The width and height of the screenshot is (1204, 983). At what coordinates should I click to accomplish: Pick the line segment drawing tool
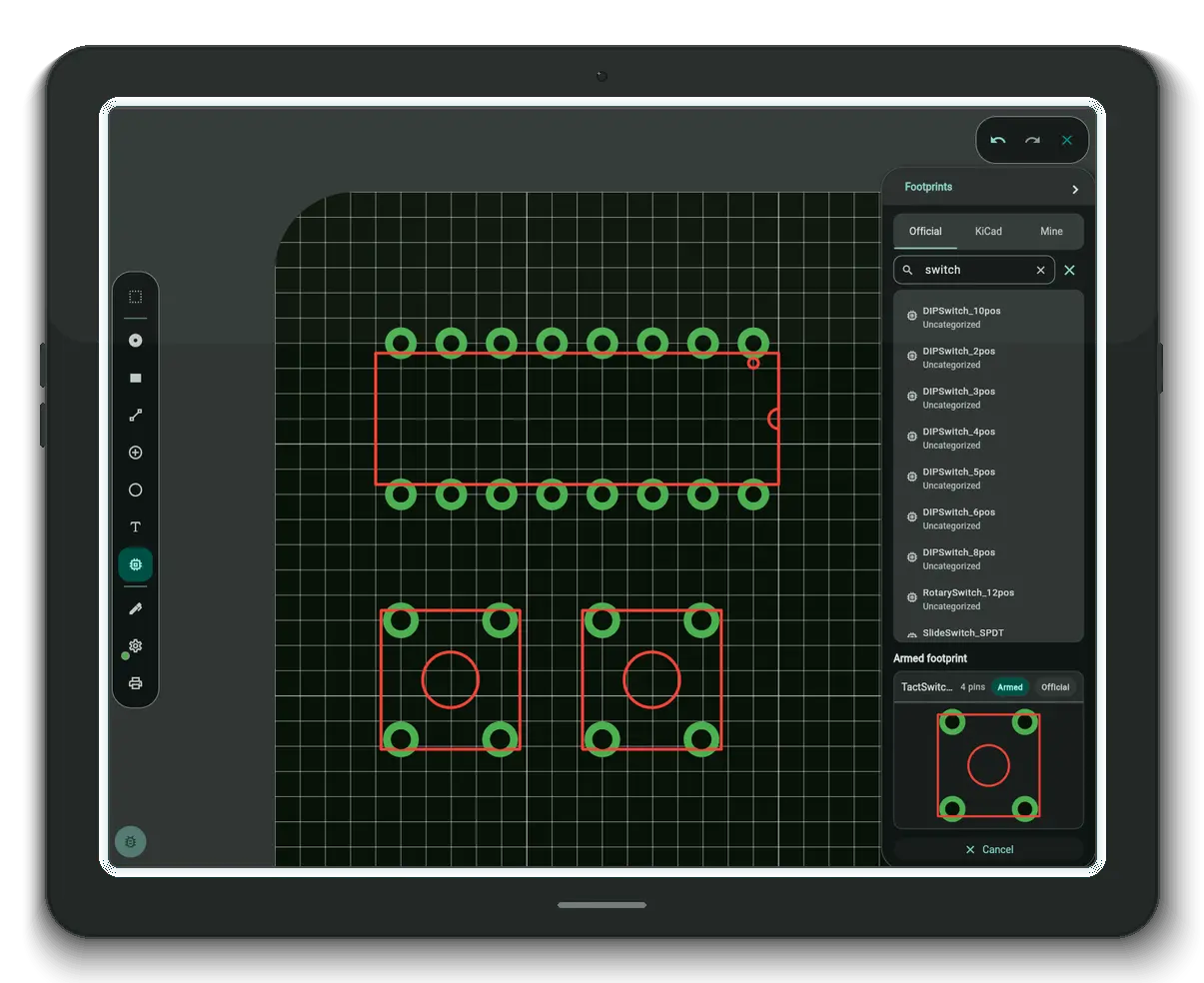tap(136, 416)
